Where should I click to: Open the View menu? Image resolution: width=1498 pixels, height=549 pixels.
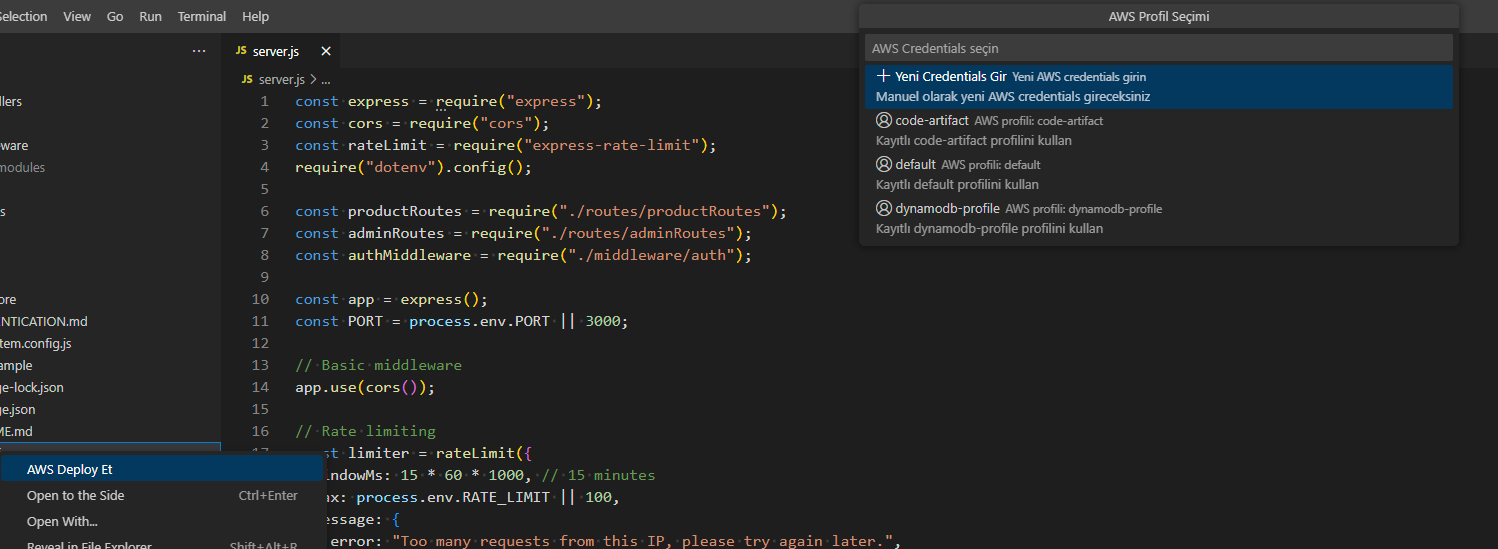tap(76, 16)
